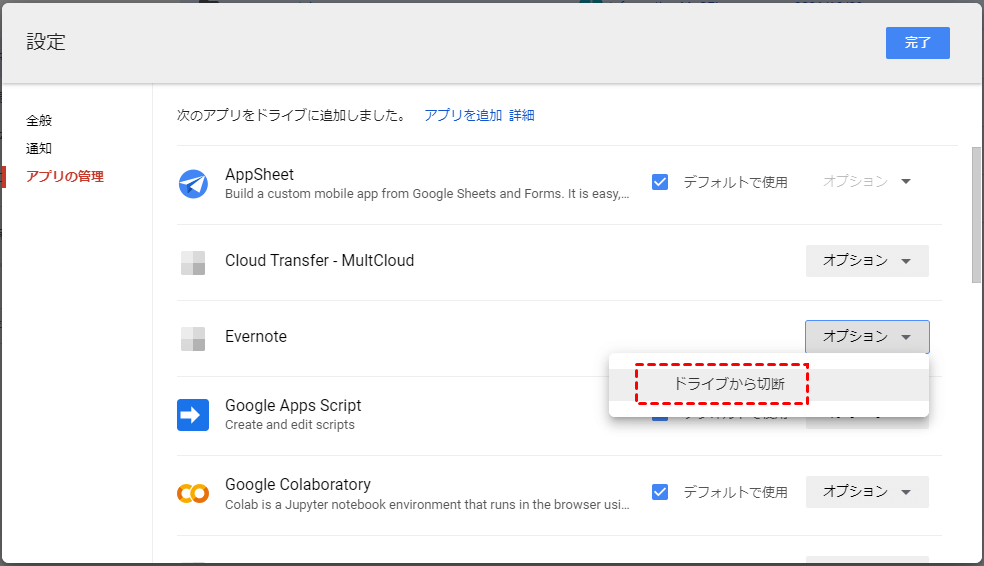This screenshot has width=984, height=566.
Task: Open the オプション dropdown for AppSheet
Action: point(867,181)
